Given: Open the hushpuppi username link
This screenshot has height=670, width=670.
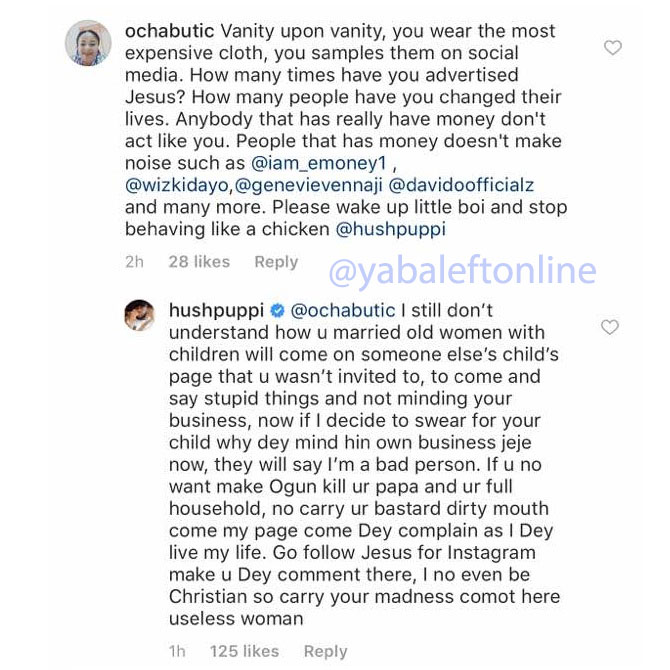Looking at the screenshot, I should [x=216, y=311].
